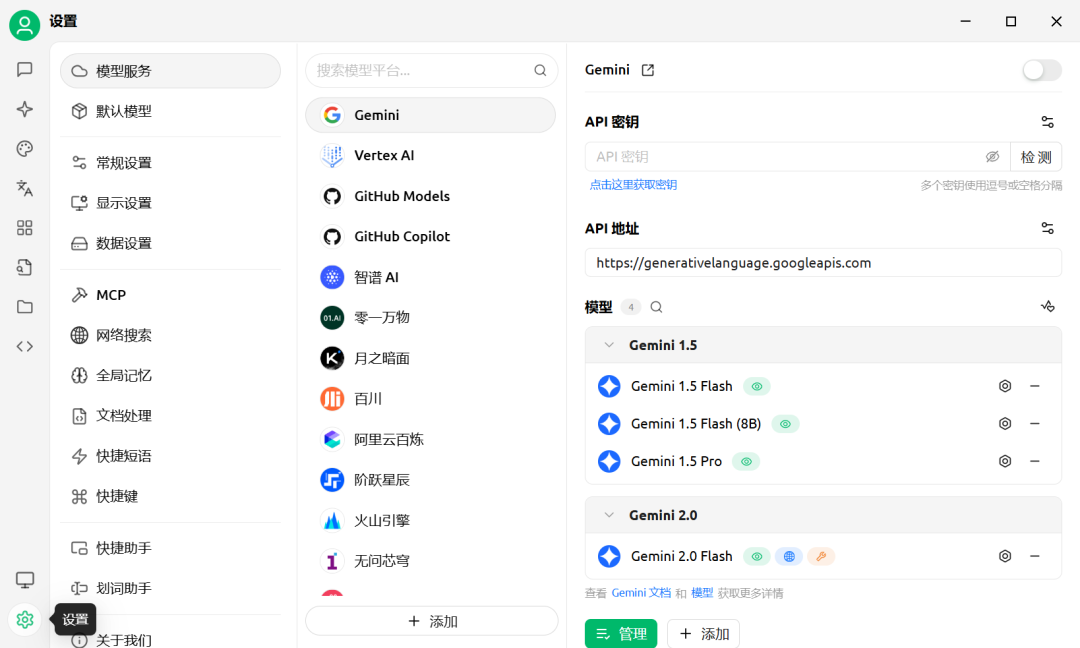Click green 管理 manage button
The image size is (1080, 648).
point(621,634)
